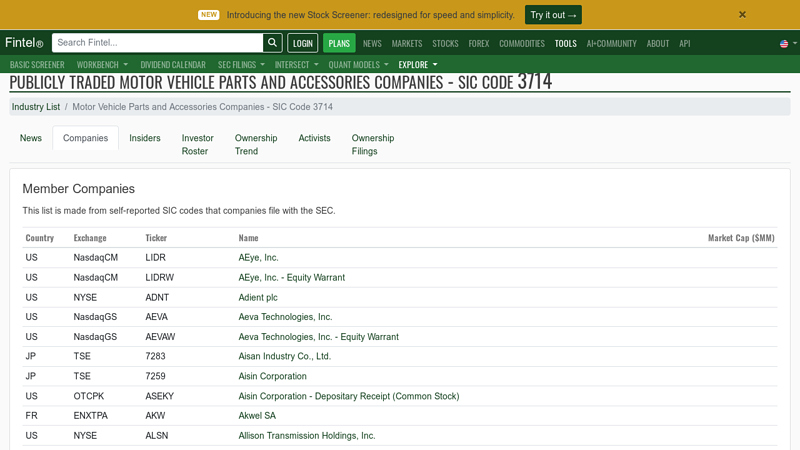Select the Companies tab
This screenshot has width=800, height=450.
85,138
